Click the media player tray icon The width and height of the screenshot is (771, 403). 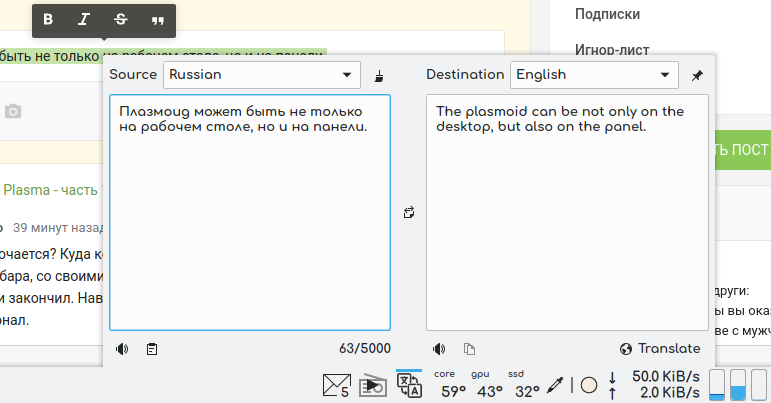pos(372,385)
